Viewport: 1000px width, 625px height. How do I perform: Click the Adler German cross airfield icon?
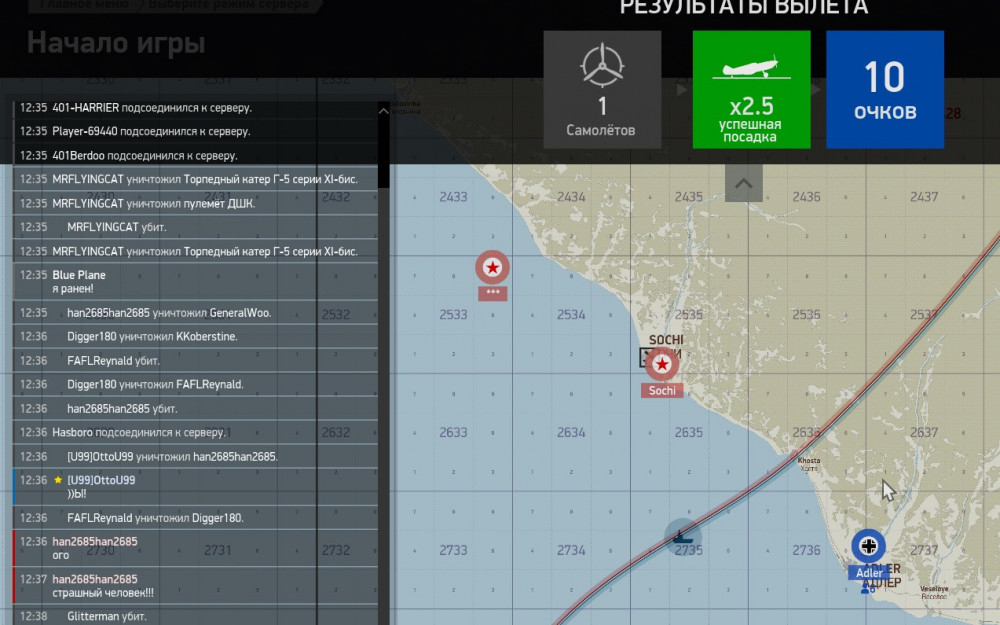pyautogui.click(x=869, y=546)
